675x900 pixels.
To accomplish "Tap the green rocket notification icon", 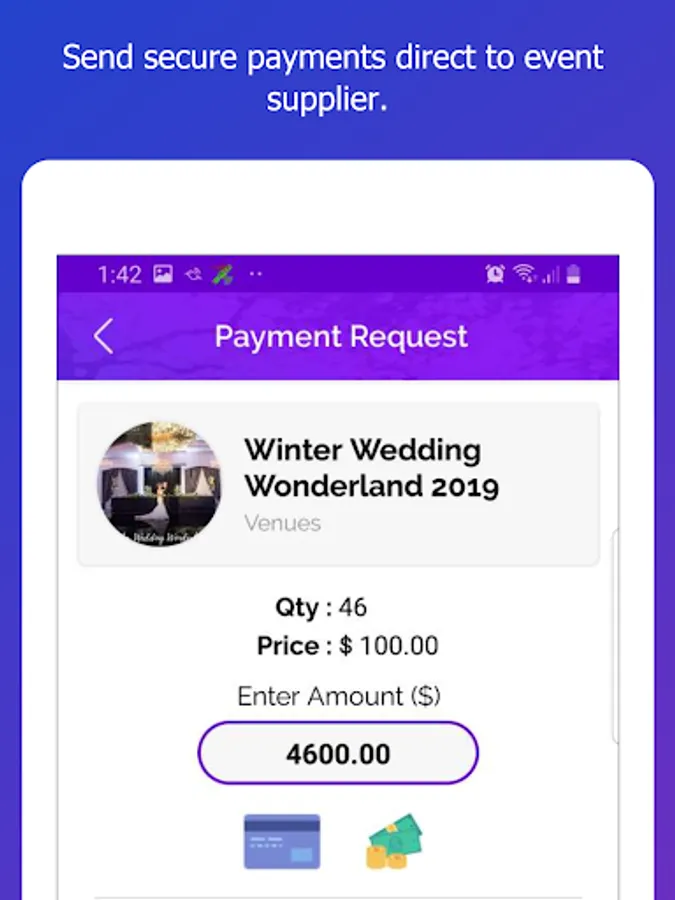I will [x=223, y=274].
